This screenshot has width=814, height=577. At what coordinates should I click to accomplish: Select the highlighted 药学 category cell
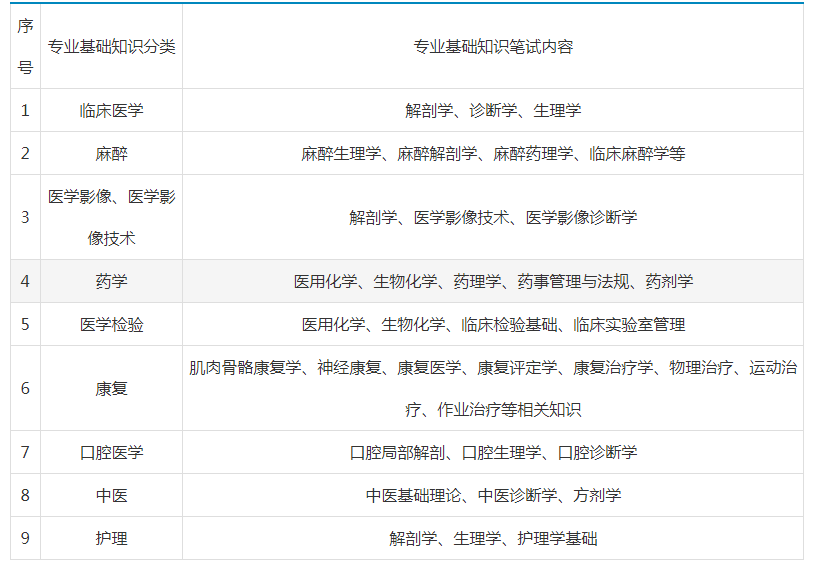coord(111,282)
